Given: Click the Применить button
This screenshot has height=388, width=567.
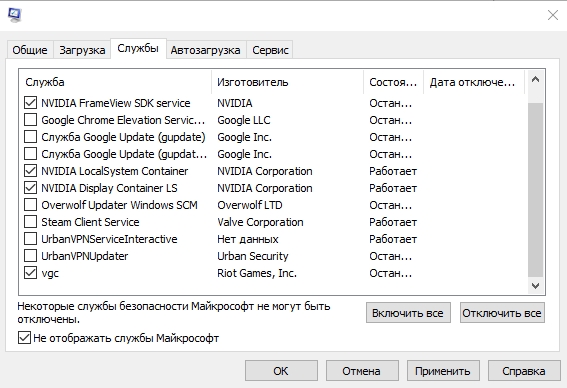Looking at the screenshot, I should pos(443,371).
